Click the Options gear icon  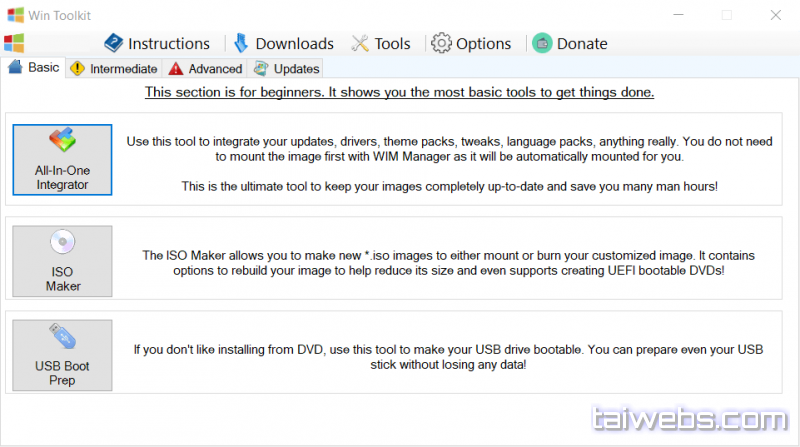pyautogui.click(x=440, y=43)
